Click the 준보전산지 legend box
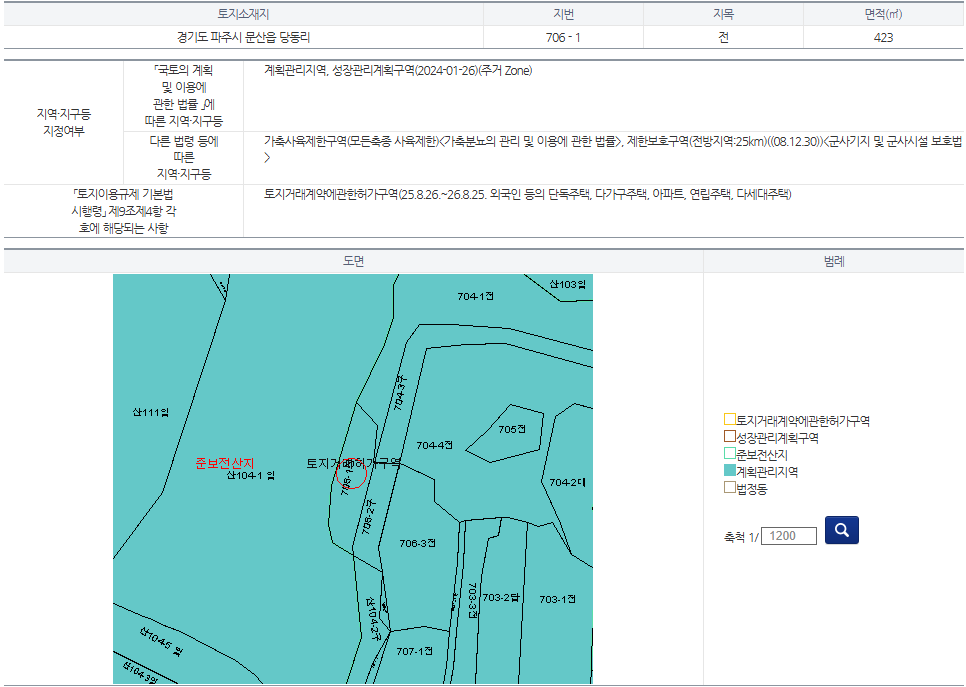Viewport: 966px width, 687px height. click(x=729, y=454)
